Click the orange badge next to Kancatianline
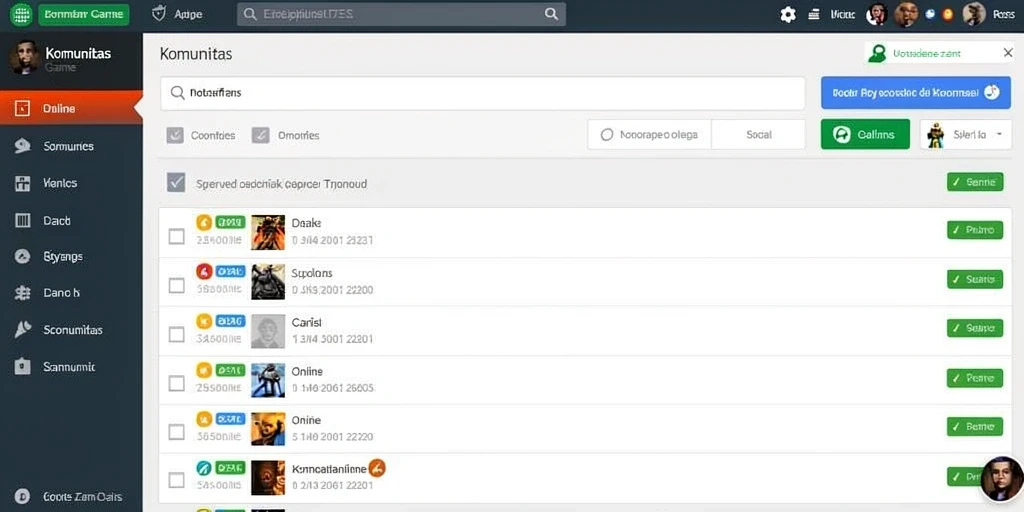 click(x=377, y=468)
